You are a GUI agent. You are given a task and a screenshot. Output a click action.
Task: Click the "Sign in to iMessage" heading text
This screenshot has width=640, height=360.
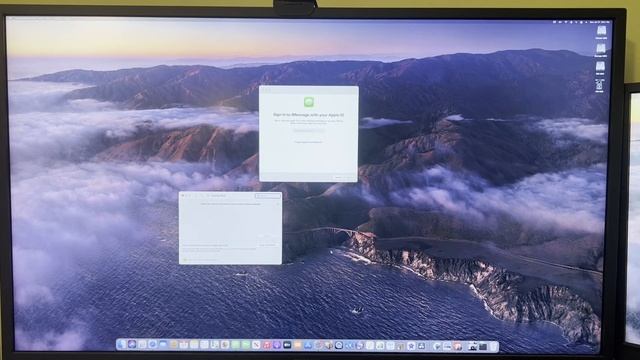point(309,115)
